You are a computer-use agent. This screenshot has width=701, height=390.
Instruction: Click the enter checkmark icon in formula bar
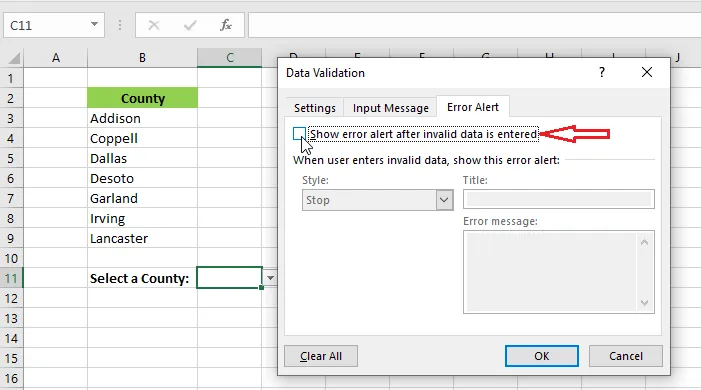click(190, 25)
